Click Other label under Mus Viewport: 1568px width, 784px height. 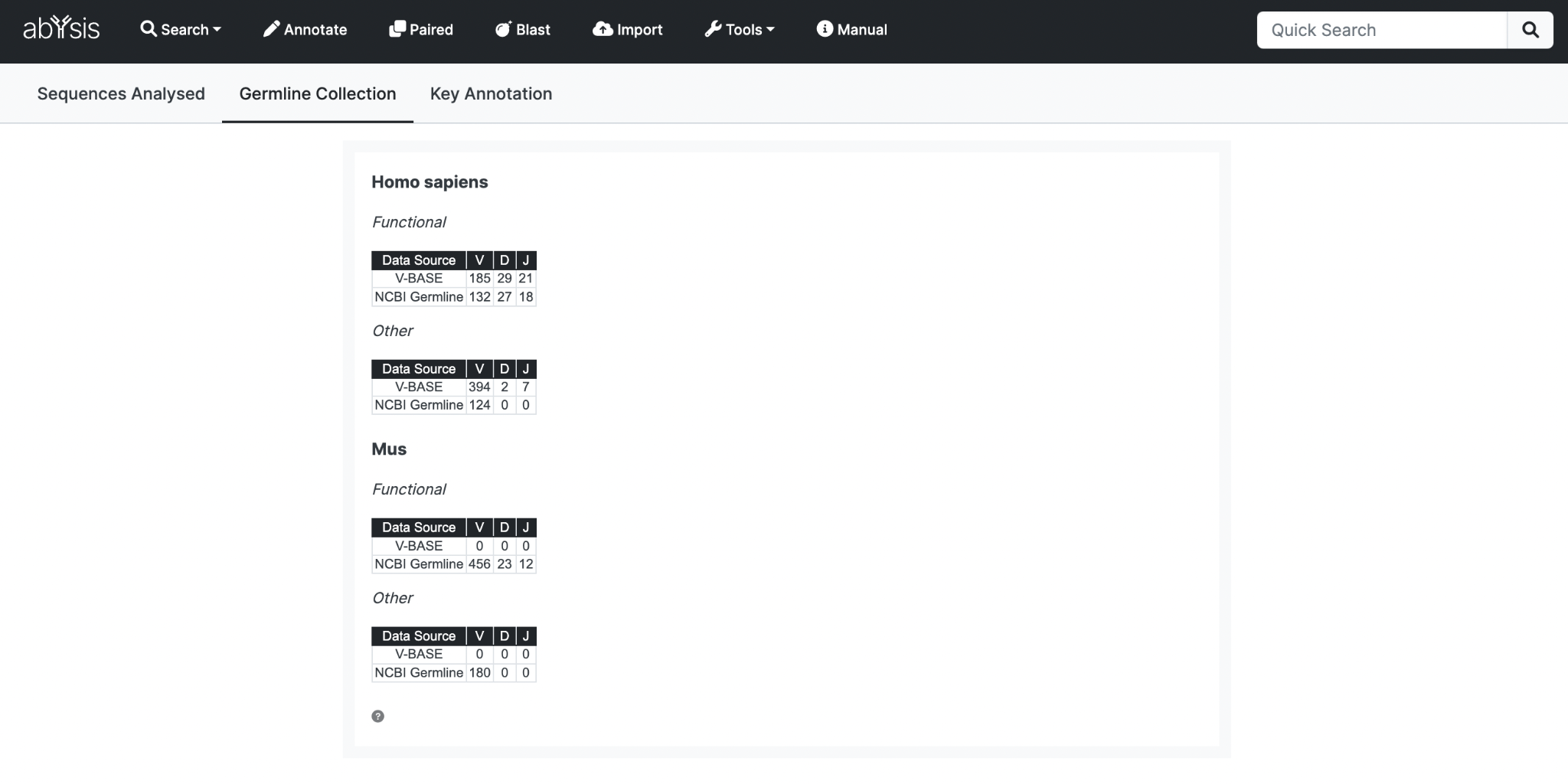393,598
